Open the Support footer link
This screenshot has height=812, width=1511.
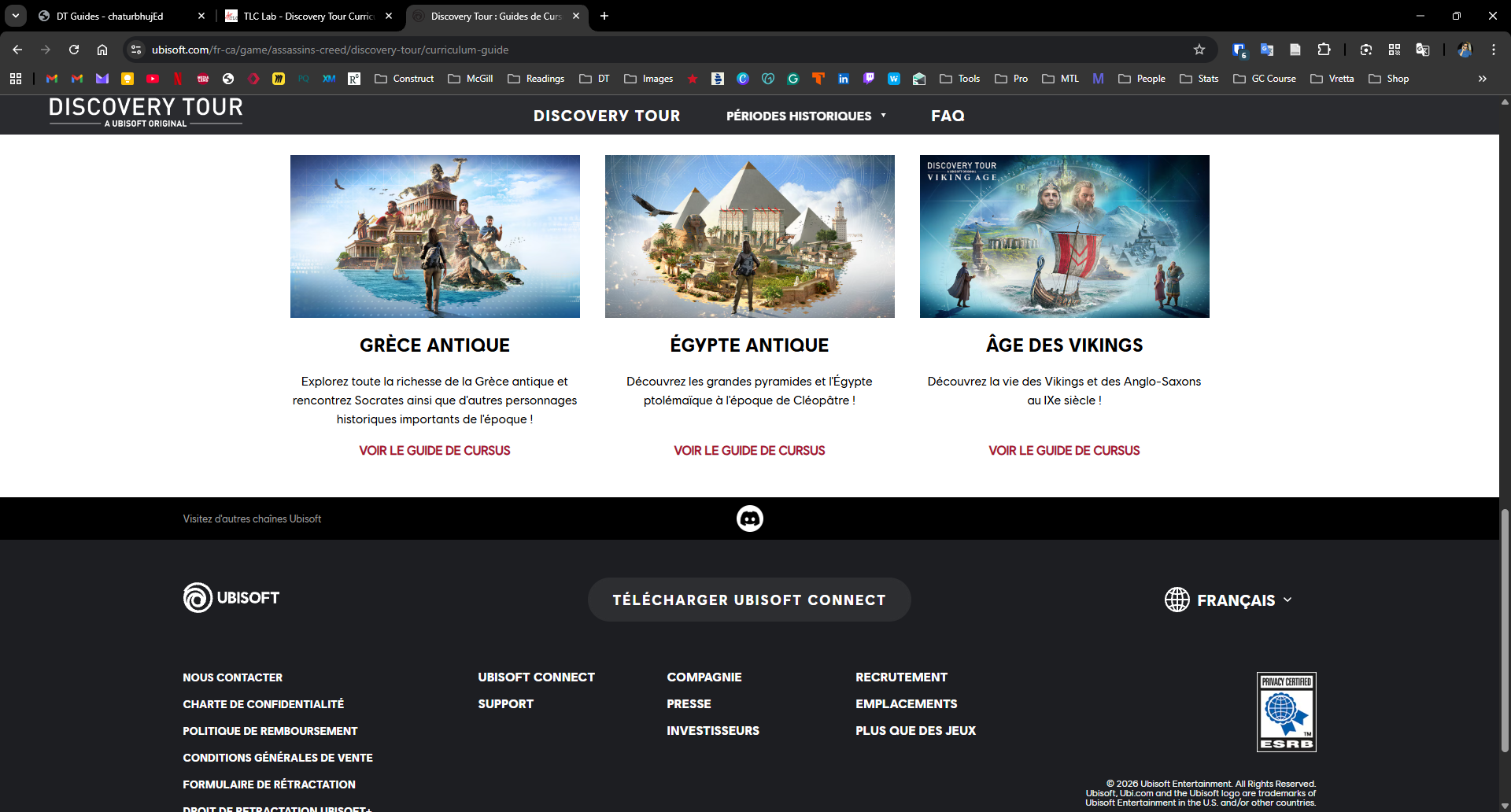click(505, 704)
